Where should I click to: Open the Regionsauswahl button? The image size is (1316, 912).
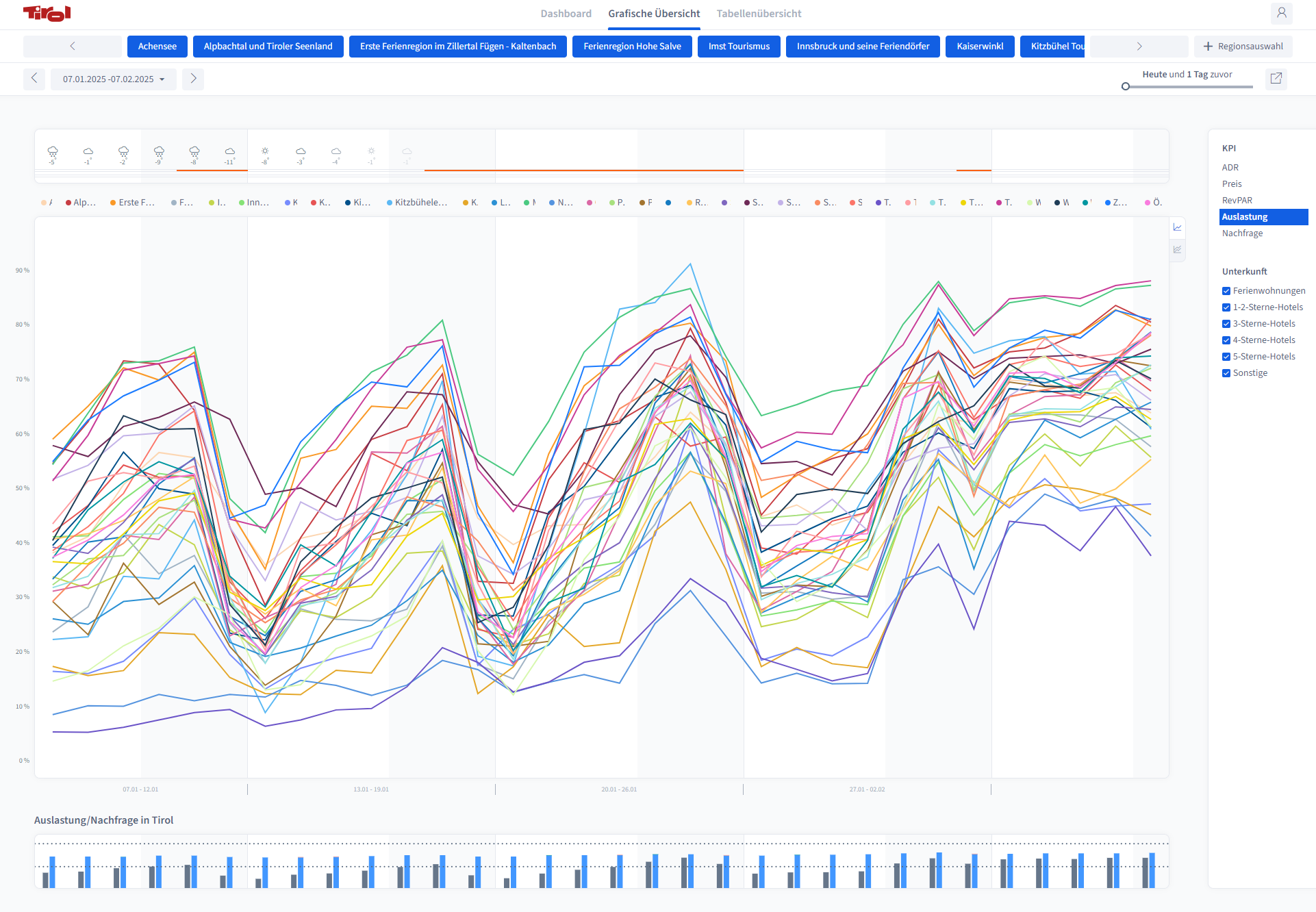click(x=1243, y=47)
